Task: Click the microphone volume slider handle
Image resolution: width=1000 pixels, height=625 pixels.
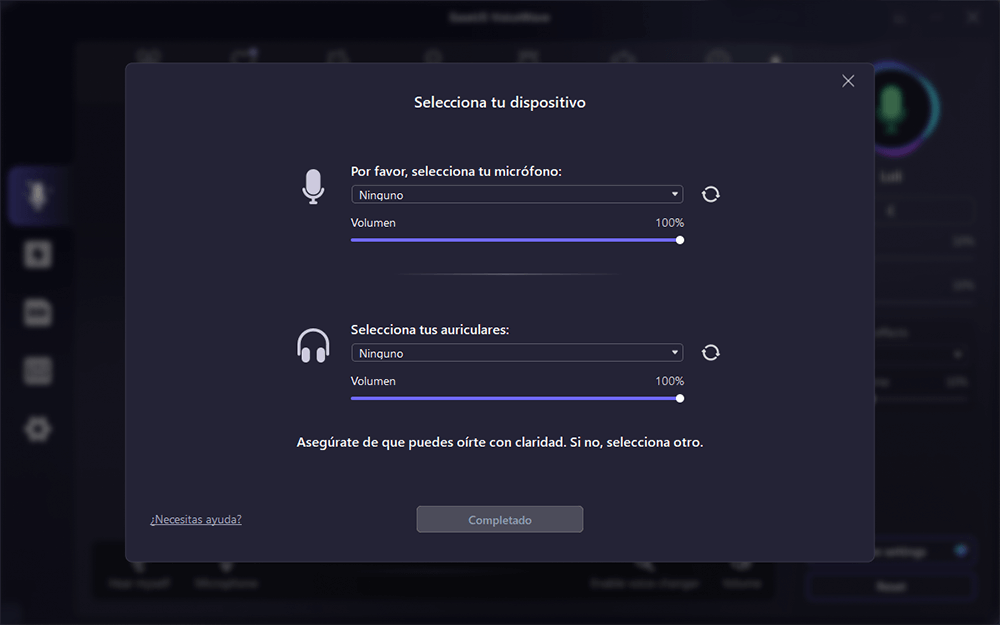Action: 680,240
